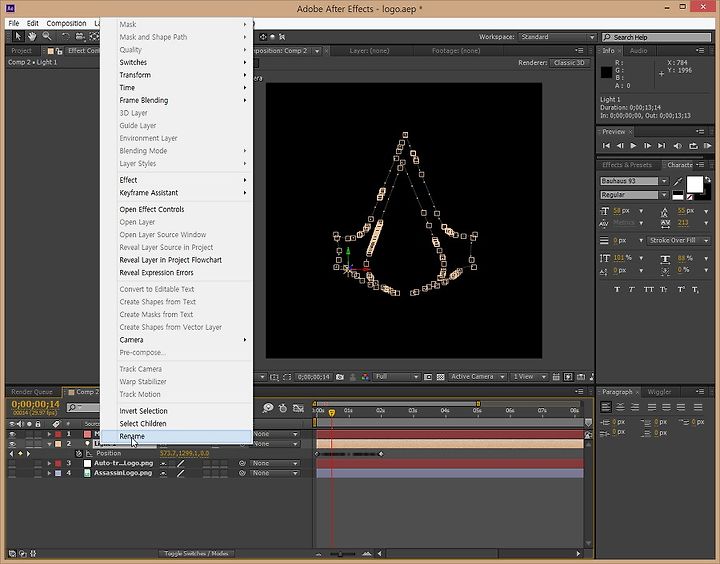Apply Faux Bold text style

(617, 289)
